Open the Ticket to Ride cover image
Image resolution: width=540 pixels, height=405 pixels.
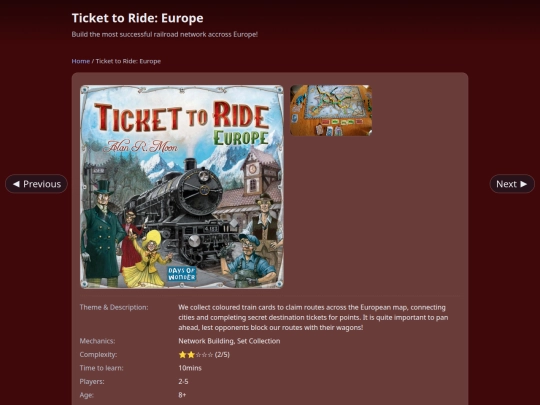(182, 187)
